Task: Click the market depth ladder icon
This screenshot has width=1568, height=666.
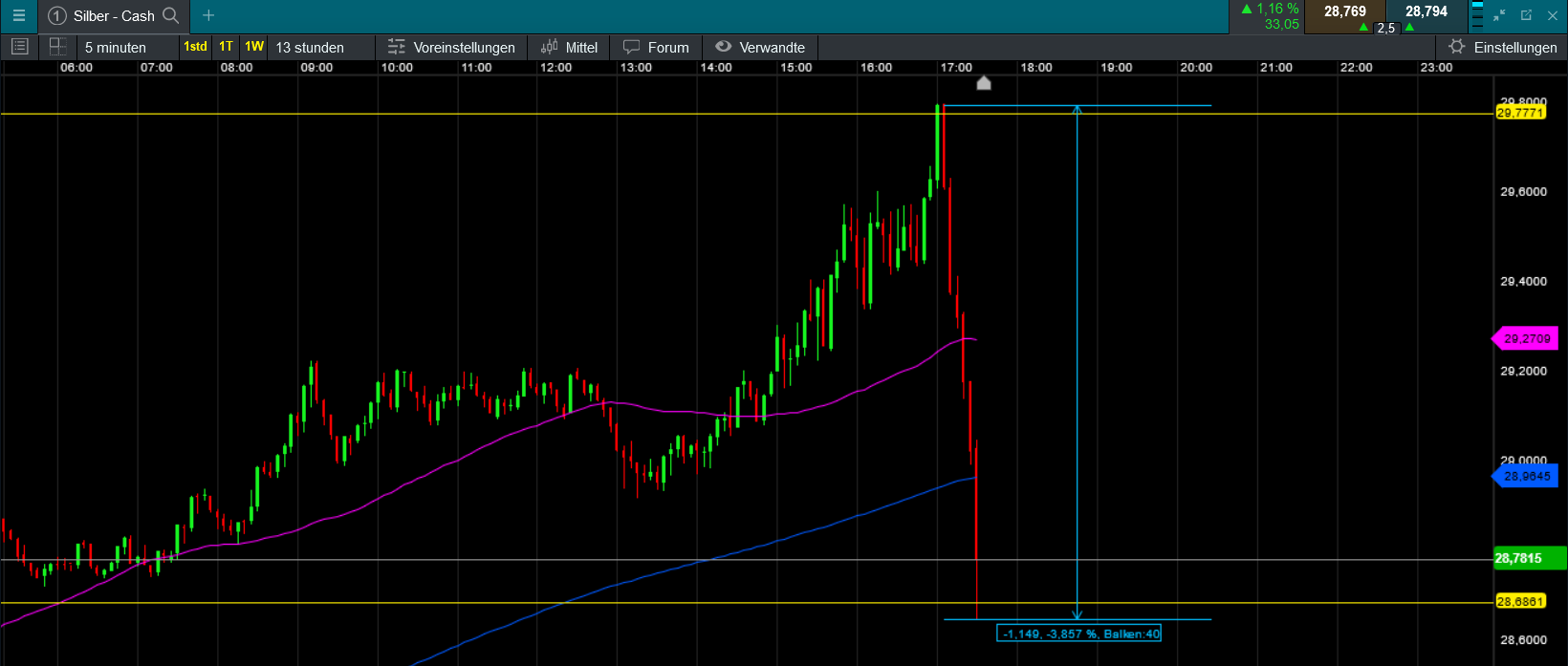Action: [1477, 15]
